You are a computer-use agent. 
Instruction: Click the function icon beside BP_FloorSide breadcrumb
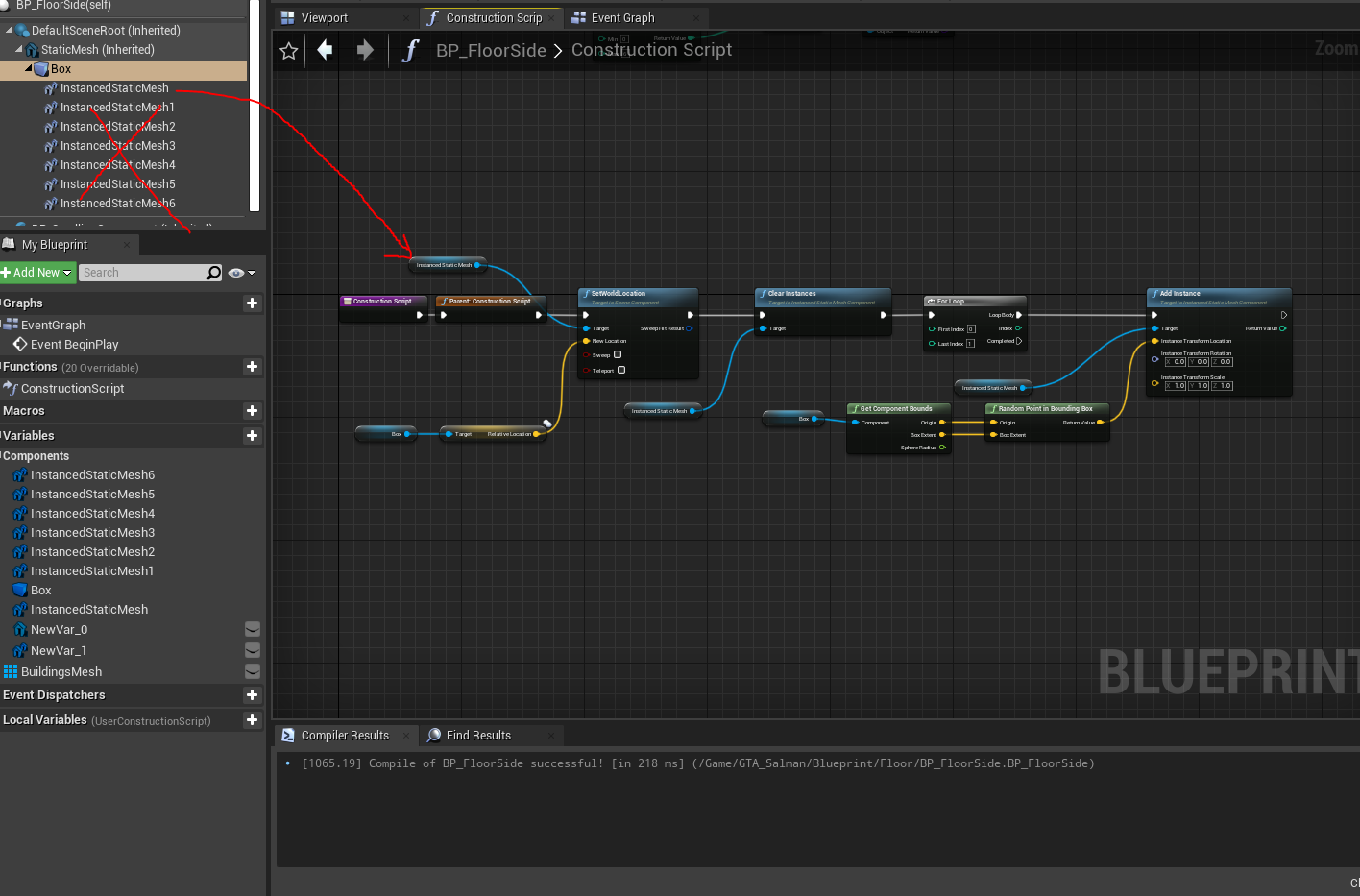411,50
